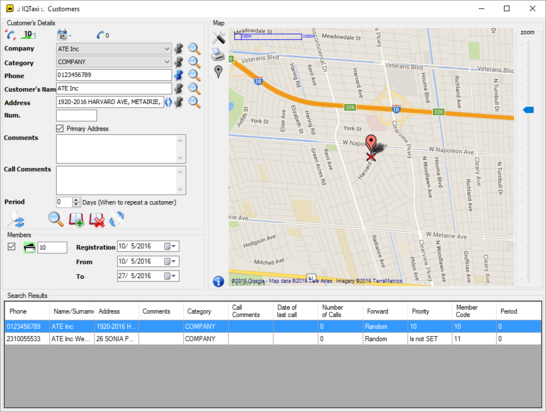Image resolution: width=546 pixels, height=412 pixels.
Task: Toggle the Members checkbox
Action: (11, 247)
